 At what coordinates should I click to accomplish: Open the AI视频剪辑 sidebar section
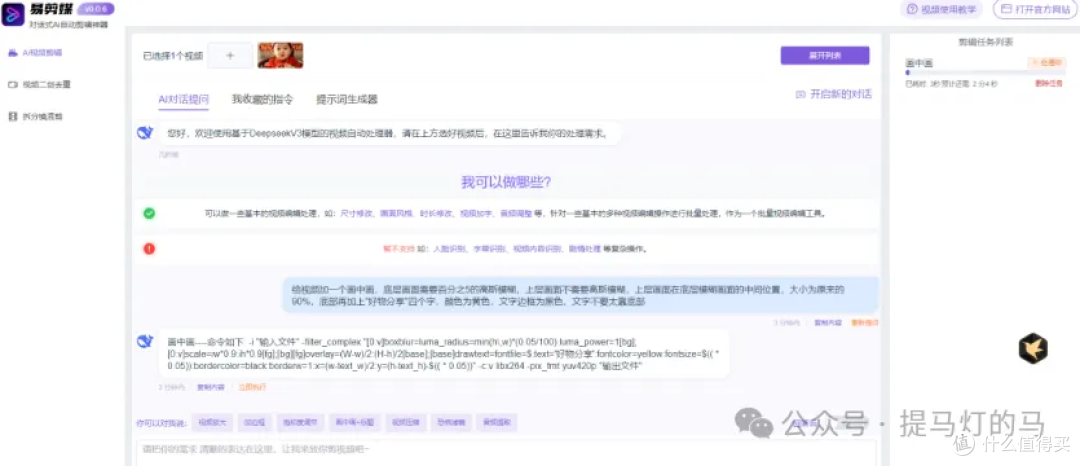35,52
